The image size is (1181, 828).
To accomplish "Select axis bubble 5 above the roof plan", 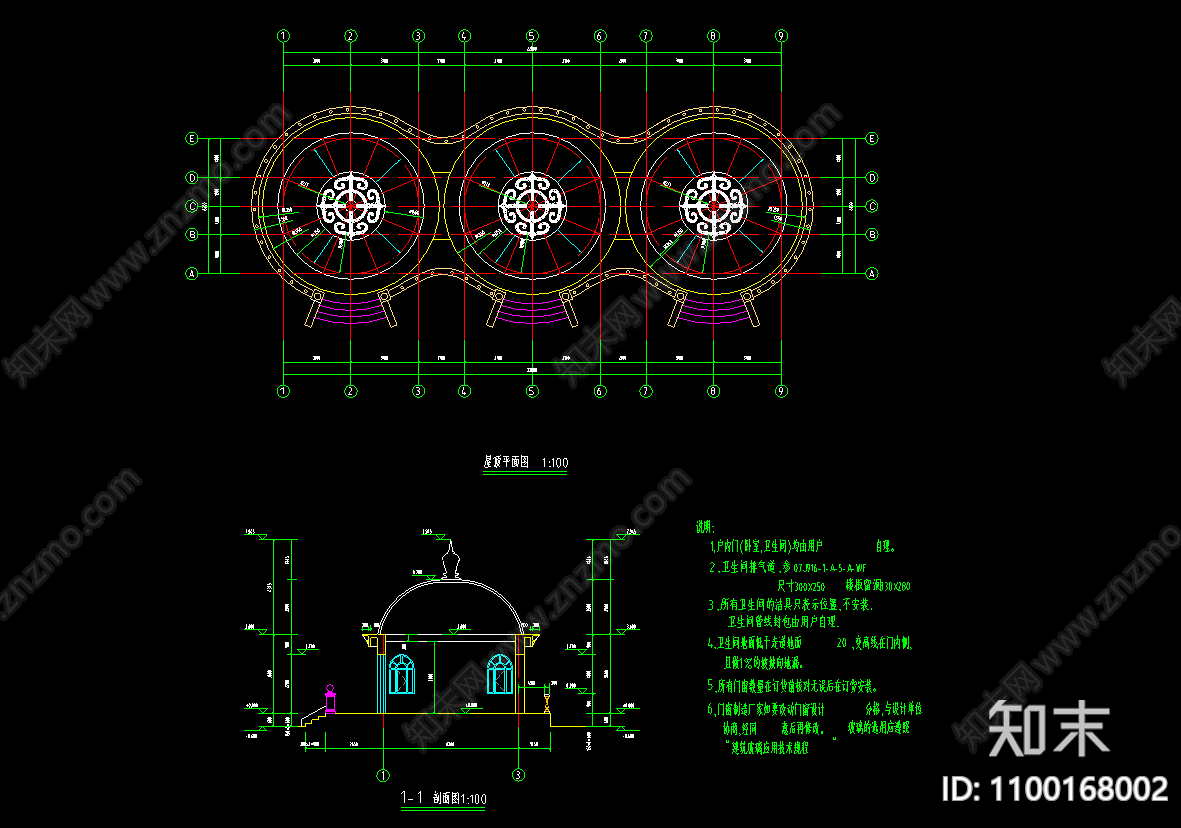I will [532, 36].
